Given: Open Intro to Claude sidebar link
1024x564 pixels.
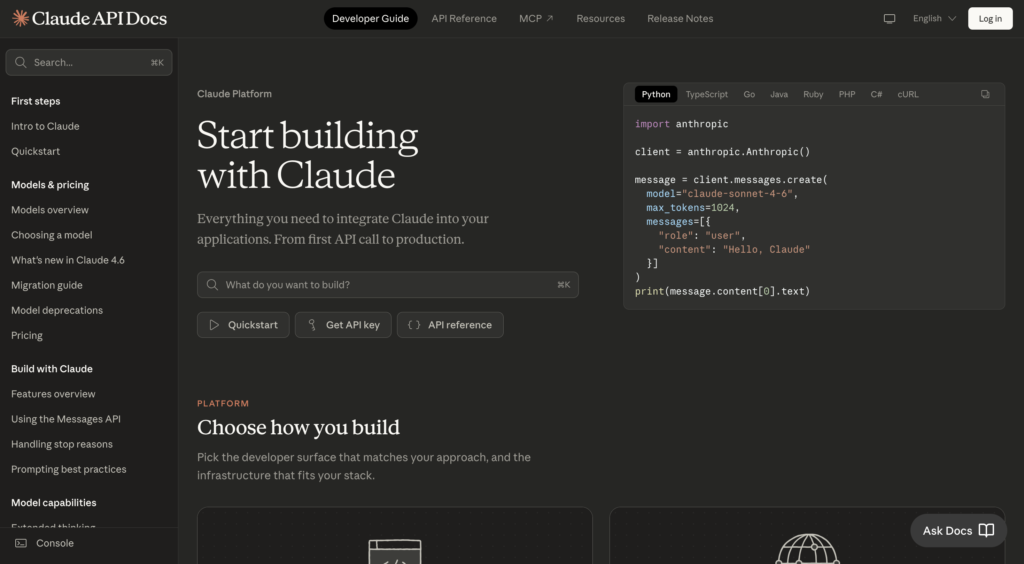Looking at the screenshot, I should coord(45,126).
